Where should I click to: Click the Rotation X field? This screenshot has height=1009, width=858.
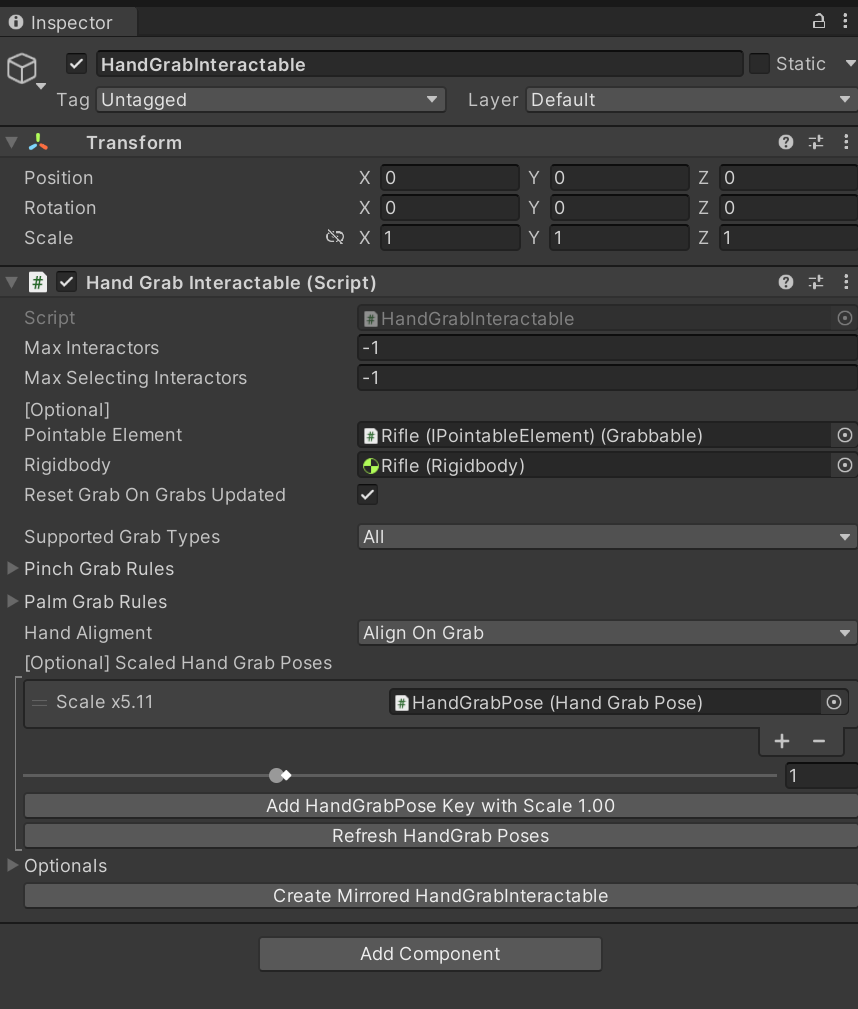coord(449,208)
